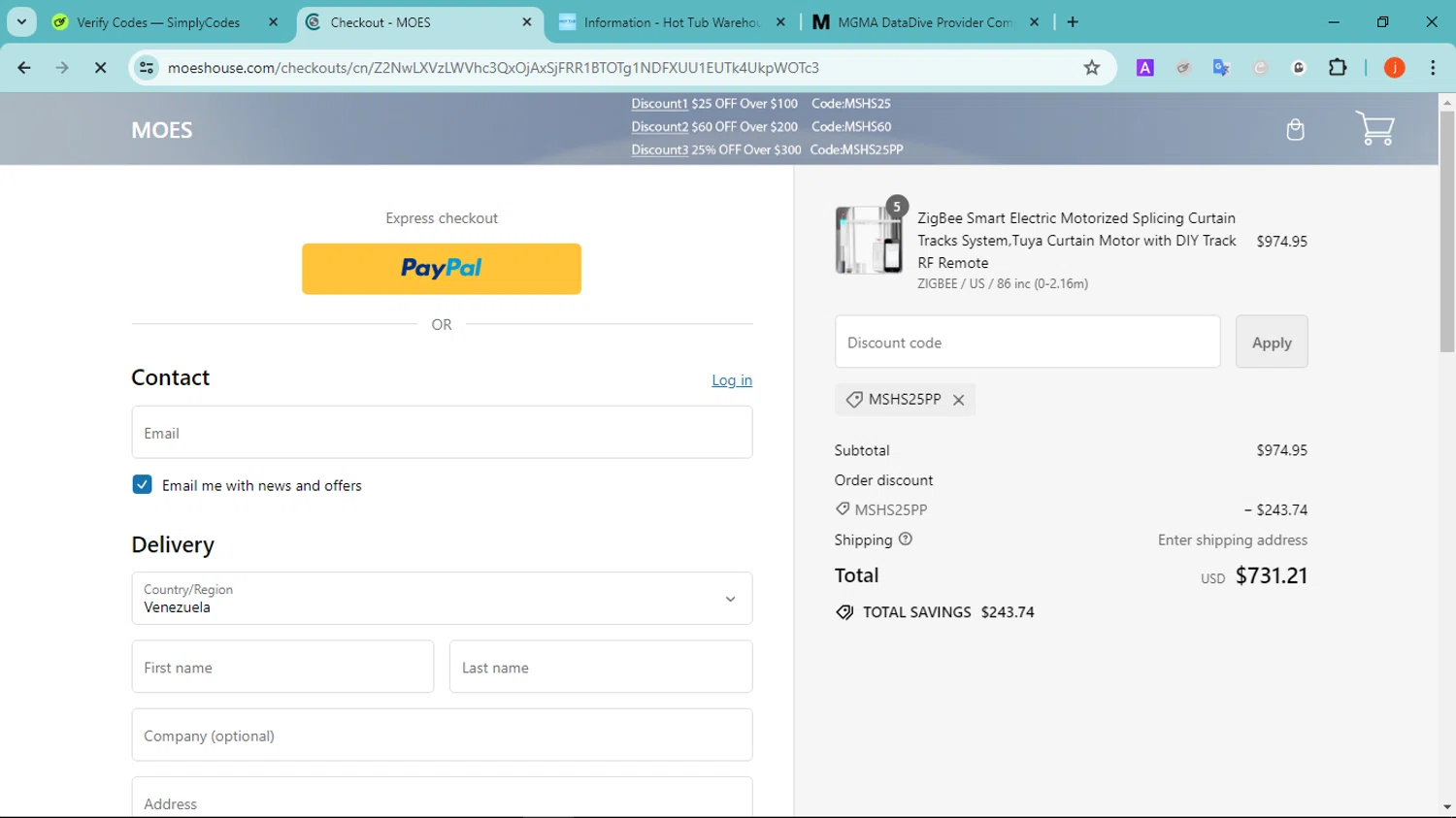Open the orange profile avatar
The width and height of the screenshot is (1456, 818).
click(1394, 68)
